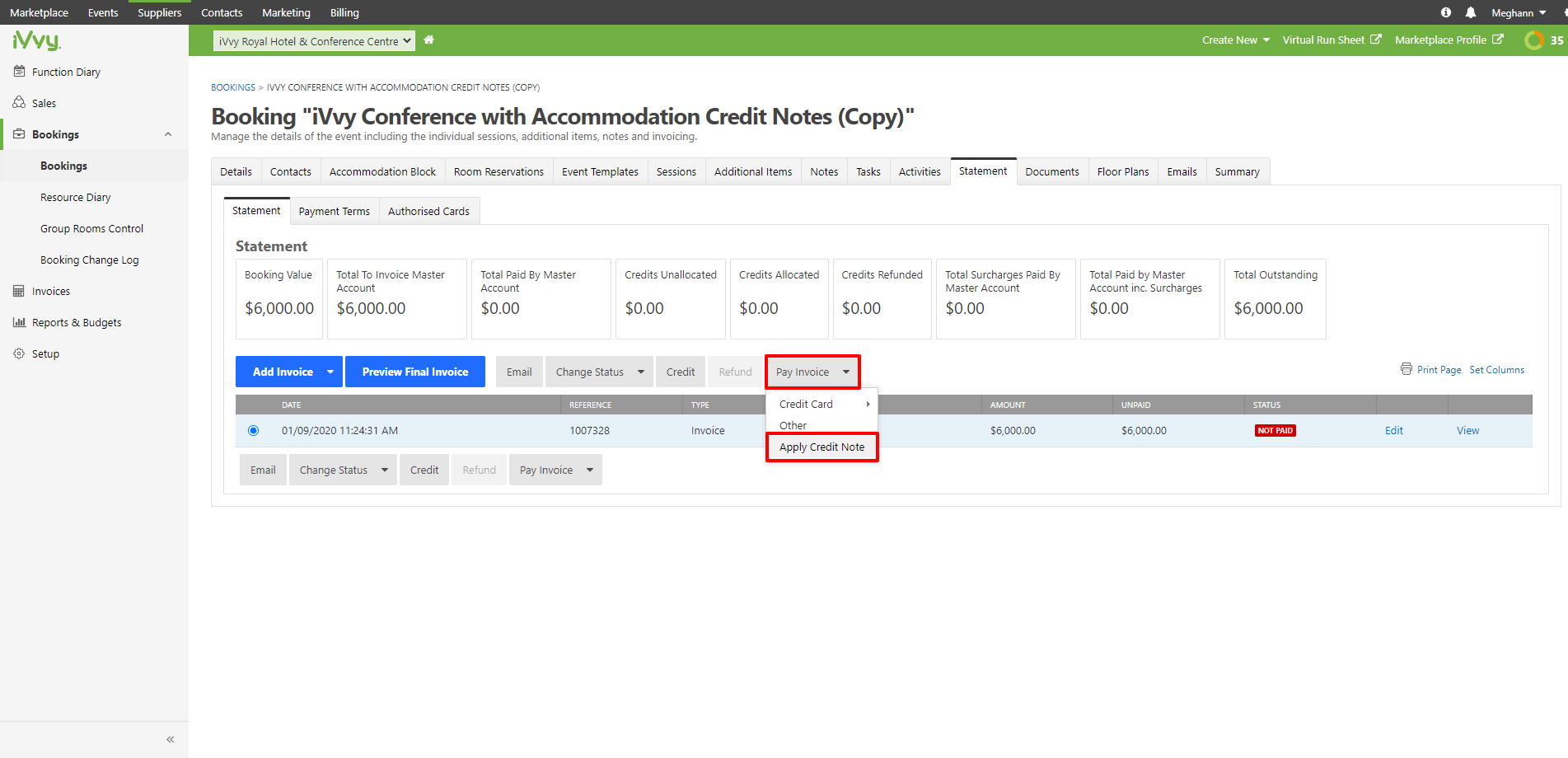Screen dimensions: 1568x758
Task: Click the Function Diary calendar icon
Action: pyautogui.click(x=19, y=72)
